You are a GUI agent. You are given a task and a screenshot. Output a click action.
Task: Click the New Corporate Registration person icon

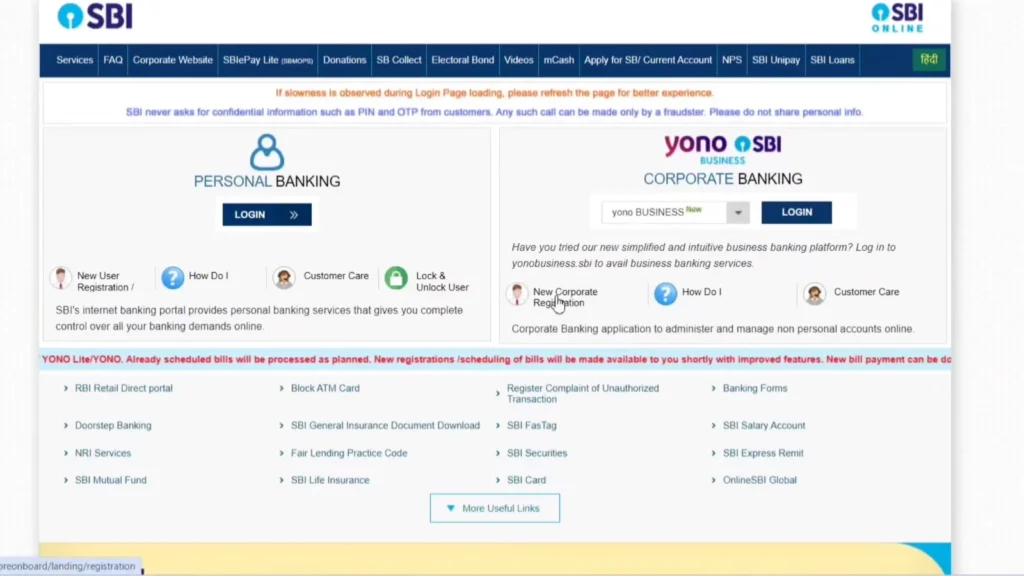[517, 294]
